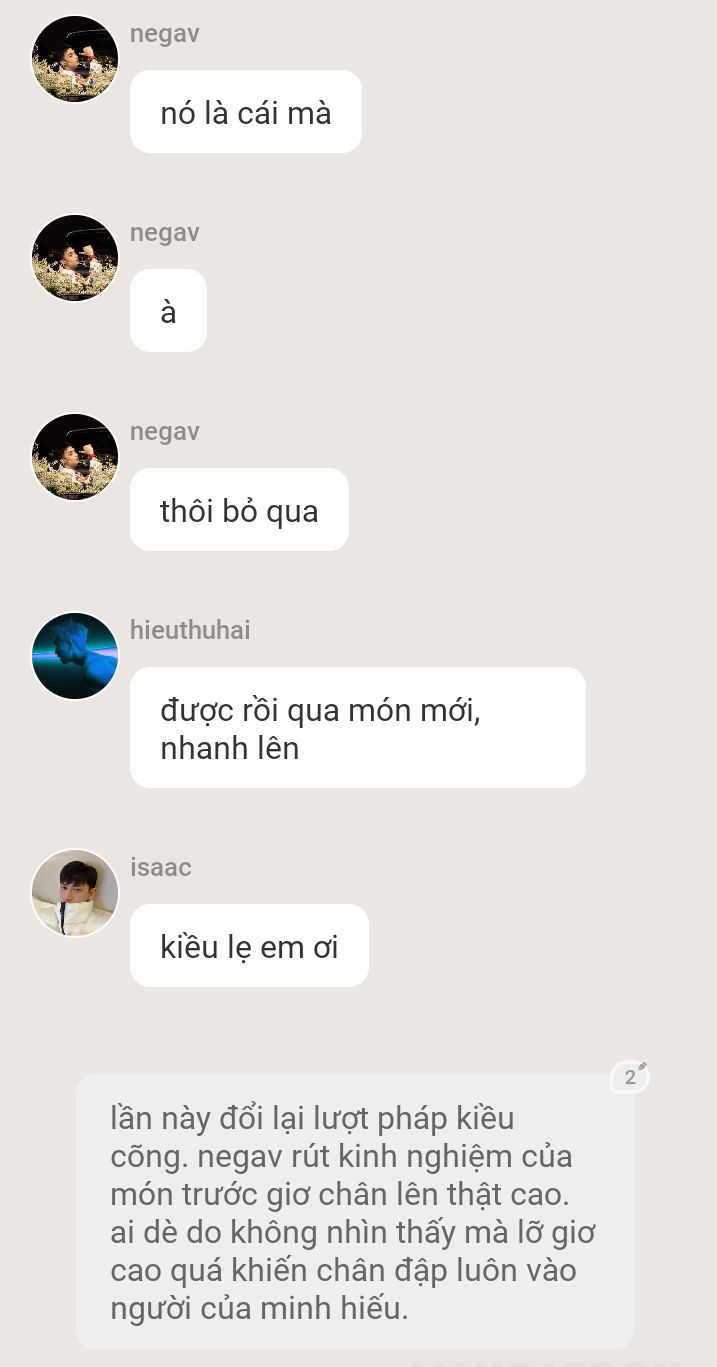Screen dimensions: 717x1367
Task: Click the negav username above "nó là cái mà"
Action: click(165, 34)
